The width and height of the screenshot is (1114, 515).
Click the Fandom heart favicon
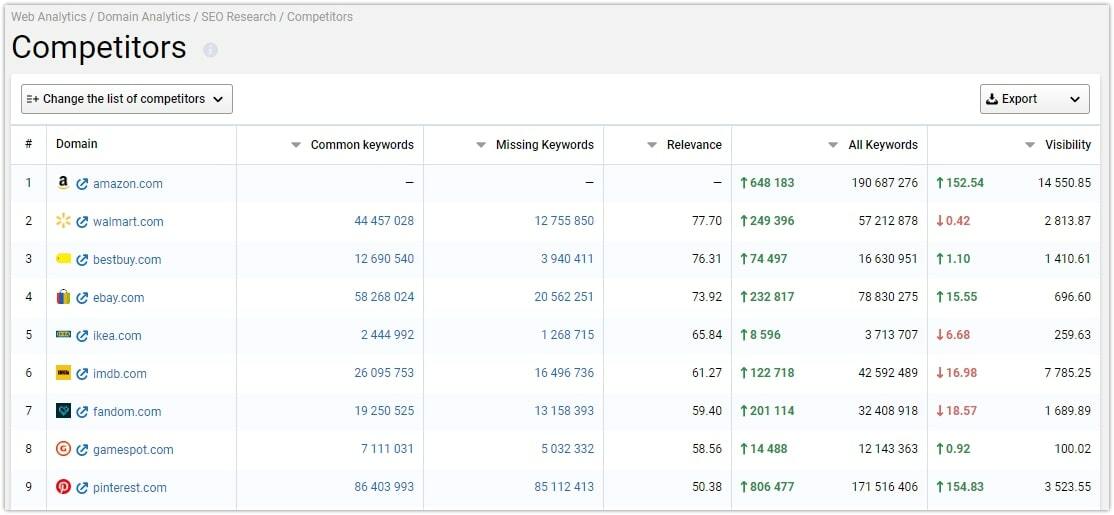(63, 411)
